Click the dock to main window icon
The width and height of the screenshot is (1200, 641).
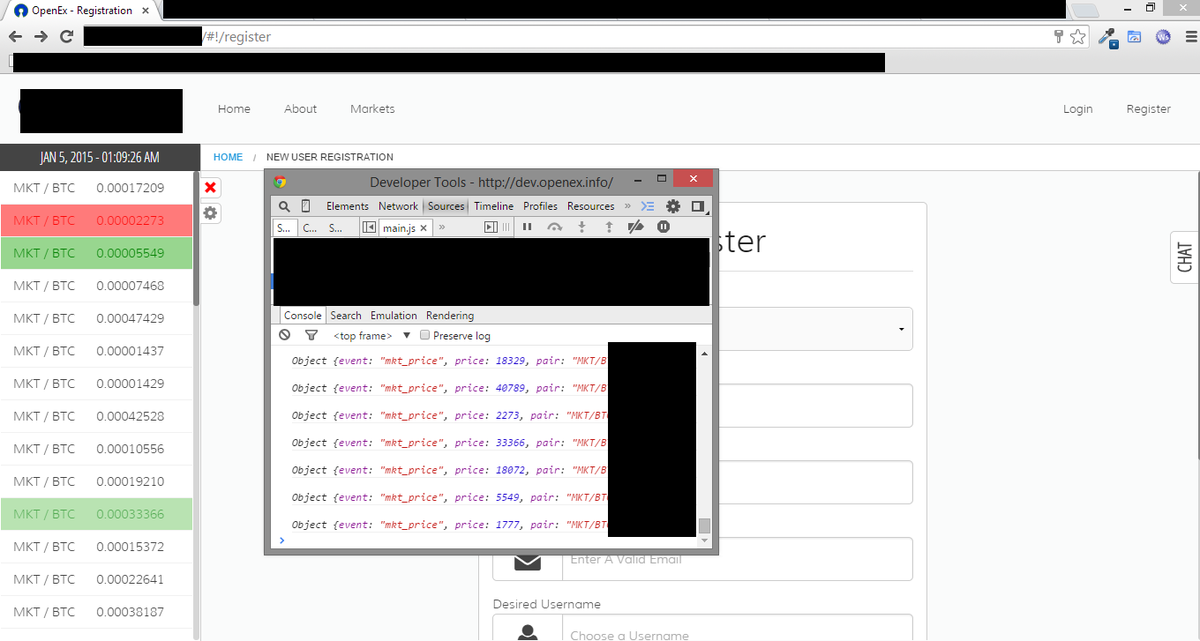[x=698, y=207]
